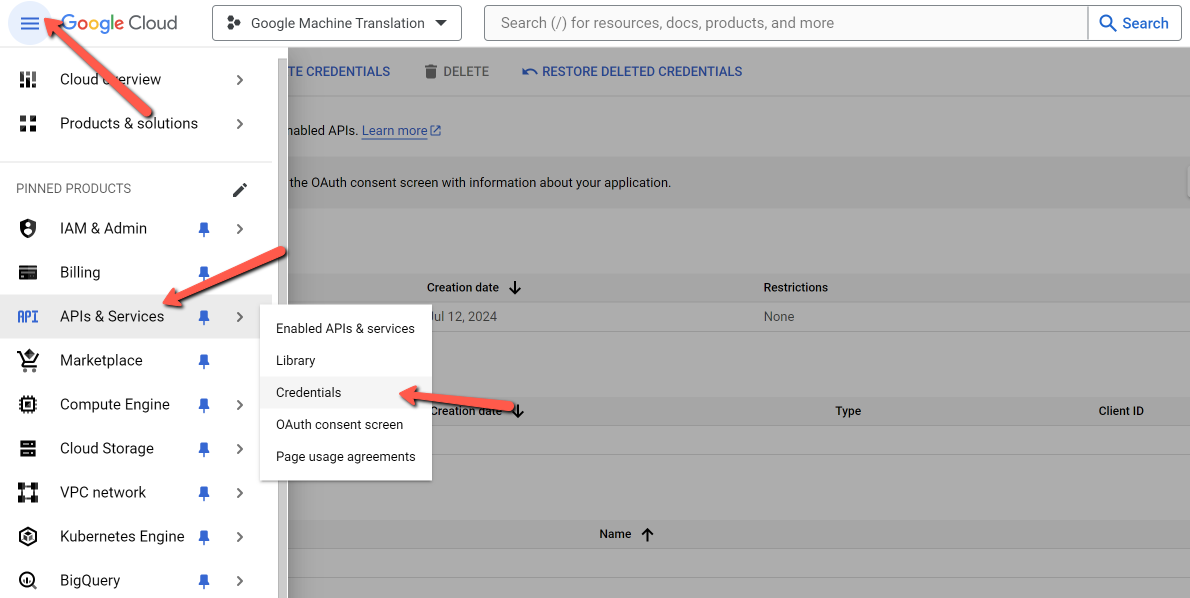Click the edit pinned products pencil icon
The height and width of the screenshot is (598, 1190).
pyautogui.click(x=240, y=190)
